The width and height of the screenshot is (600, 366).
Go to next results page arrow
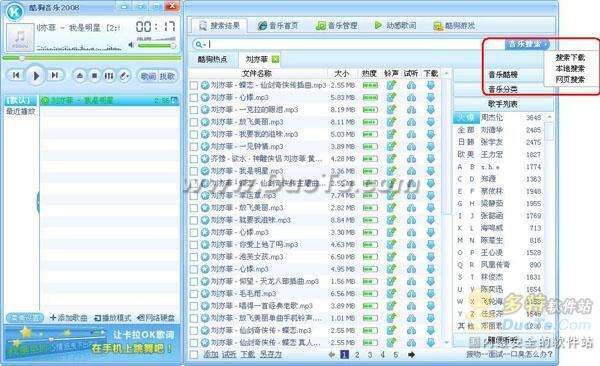pyautogui.click(x=411, y=355)
